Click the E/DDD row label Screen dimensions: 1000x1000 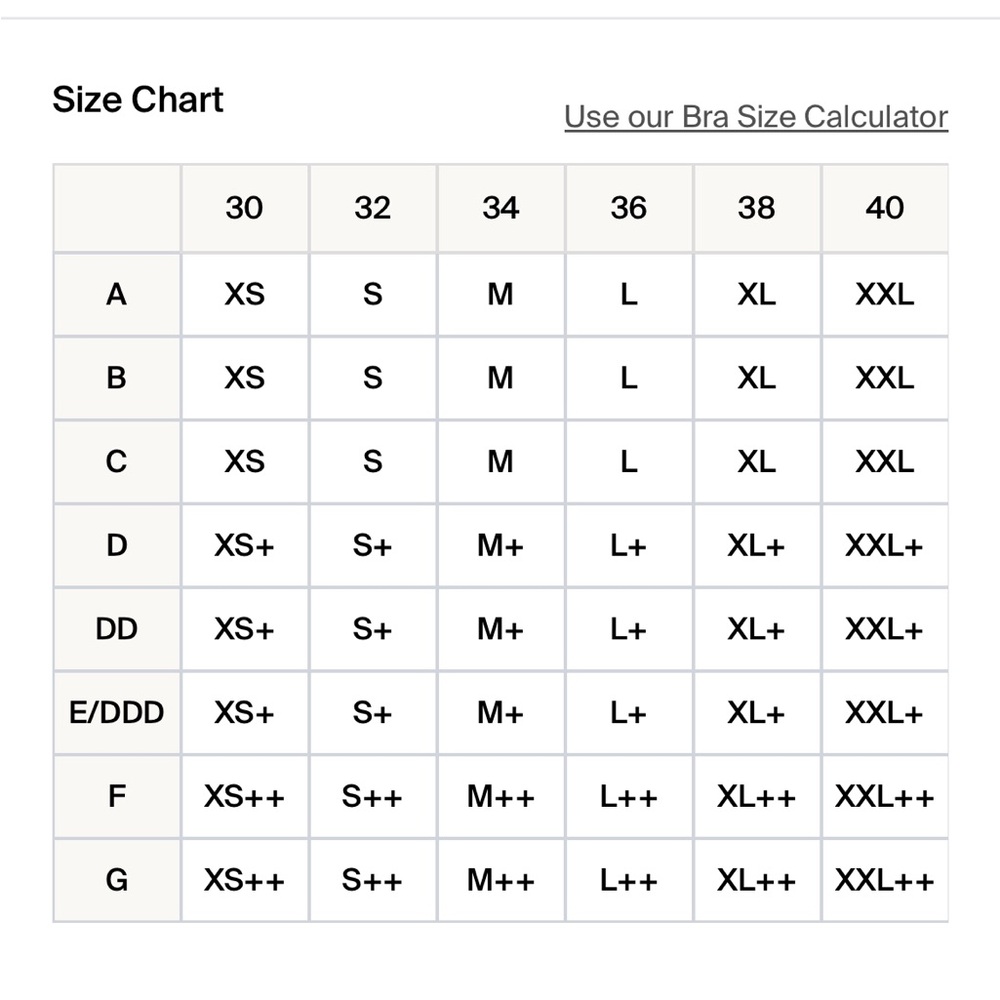(x=117, y=713)
